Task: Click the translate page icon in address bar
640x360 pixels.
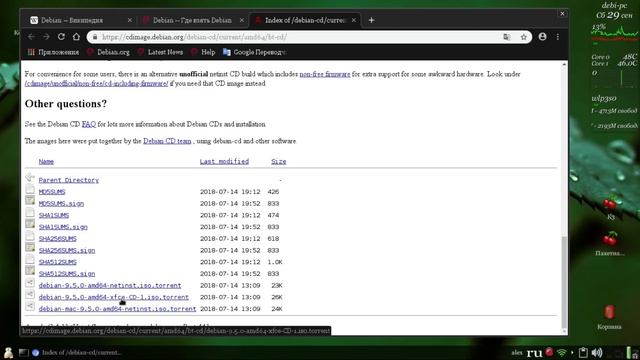Action: coord(507,37)
